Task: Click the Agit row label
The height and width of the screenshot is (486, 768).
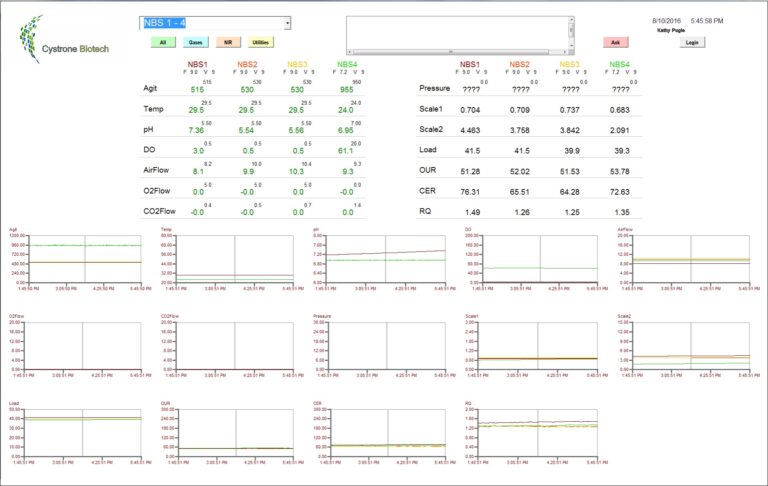Action: pos(150,88)
